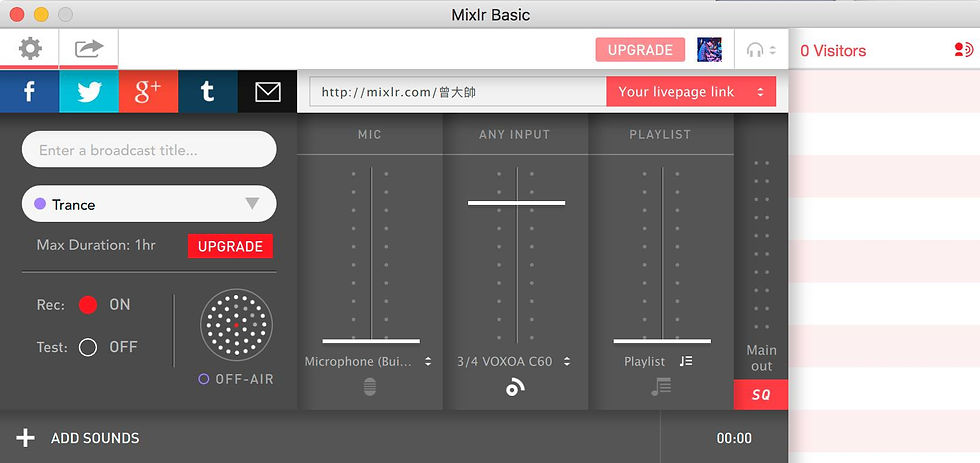
Task: Click the MIC channel volume fader
Action: pyautogui.click(x=371, y=341)
